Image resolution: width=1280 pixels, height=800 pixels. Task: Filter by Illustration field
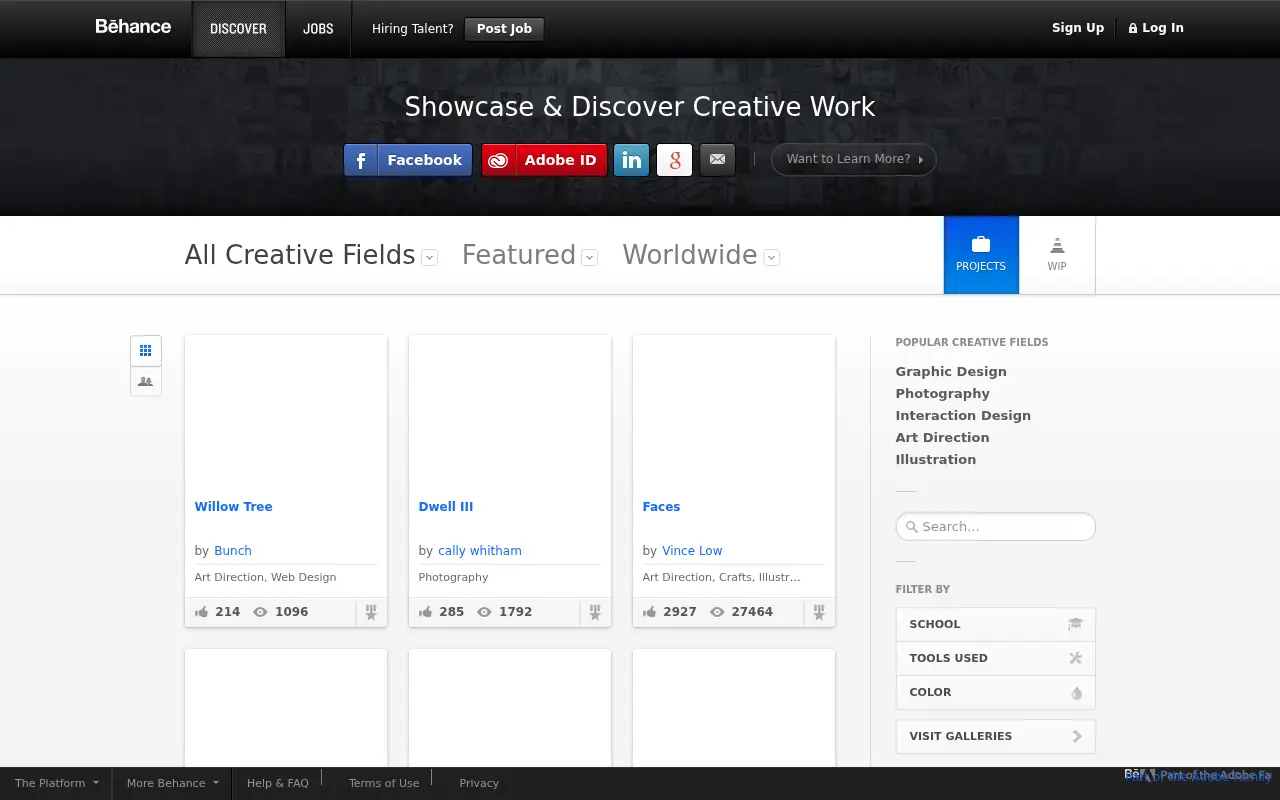(936, 460)
